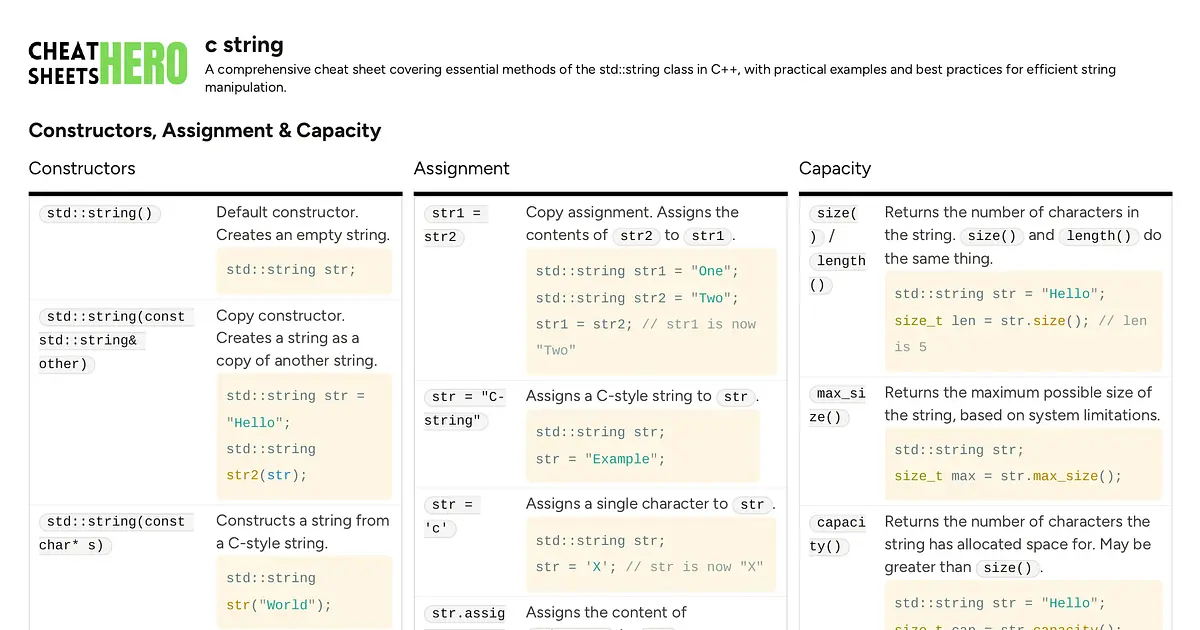Click the str.assign tag in Assignment column
This screenshot has width=1200, height=630.
(468, 613)
